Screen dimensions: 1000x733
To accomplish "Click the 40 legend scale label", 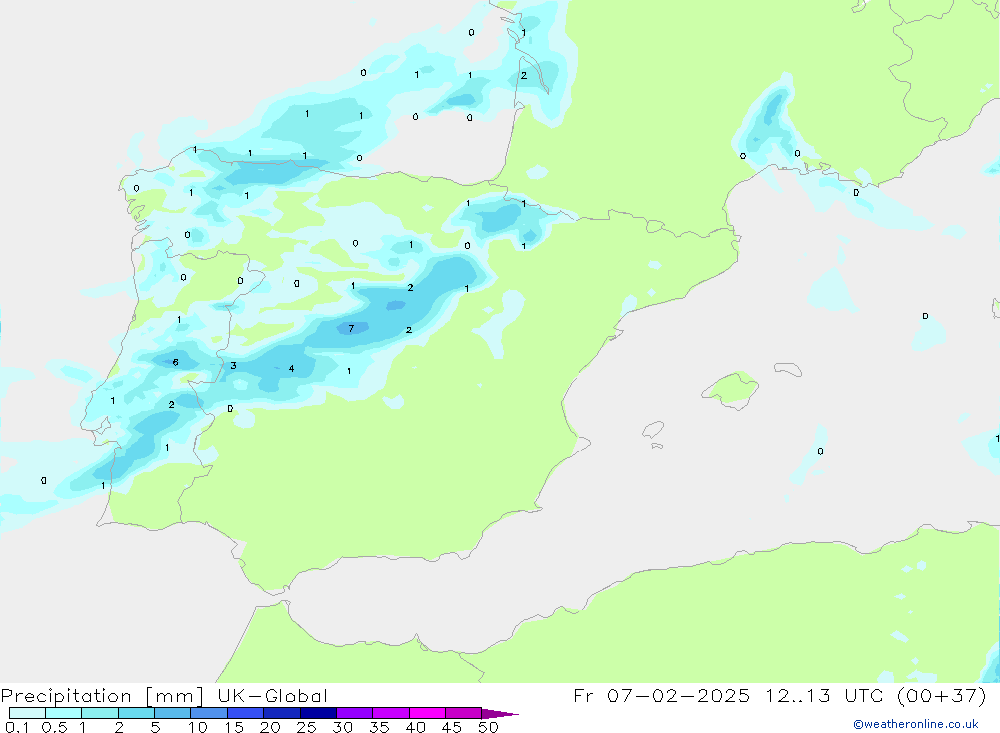I will click(x=416, y=727).
